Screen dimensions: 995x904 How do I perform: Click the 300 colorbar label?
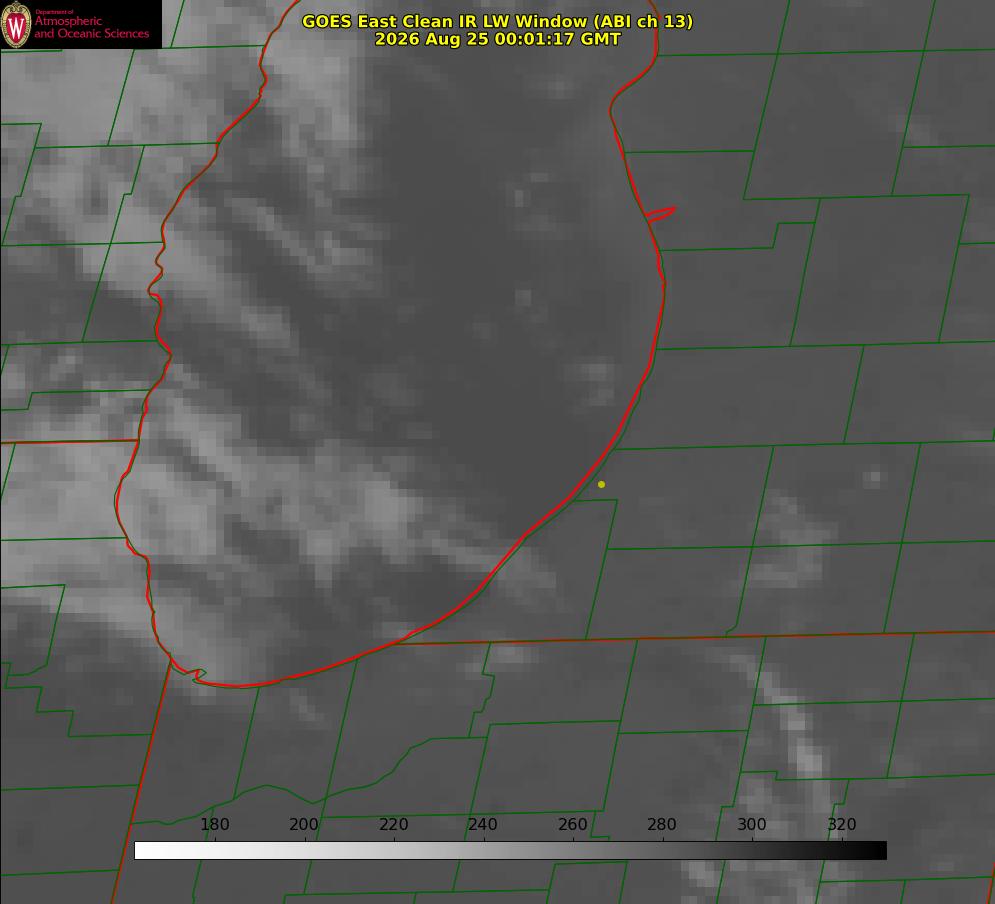[x=752, y=824]
